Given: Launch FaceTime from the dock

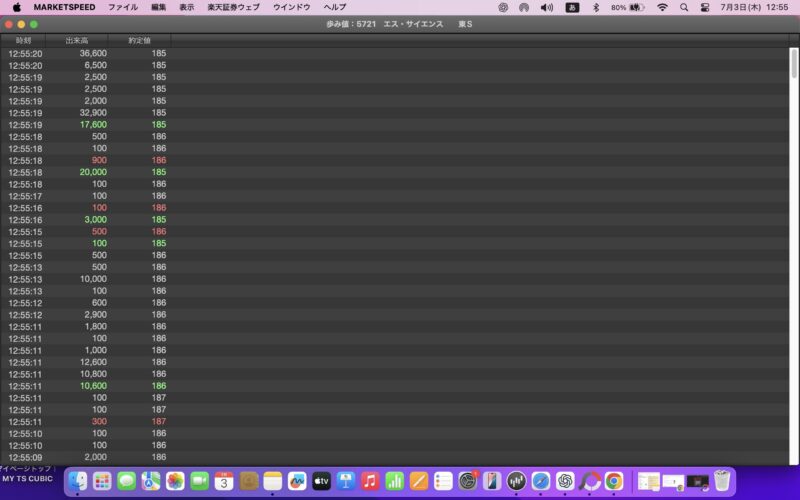Looking at the screenshot, I should (x=199, y=481).
